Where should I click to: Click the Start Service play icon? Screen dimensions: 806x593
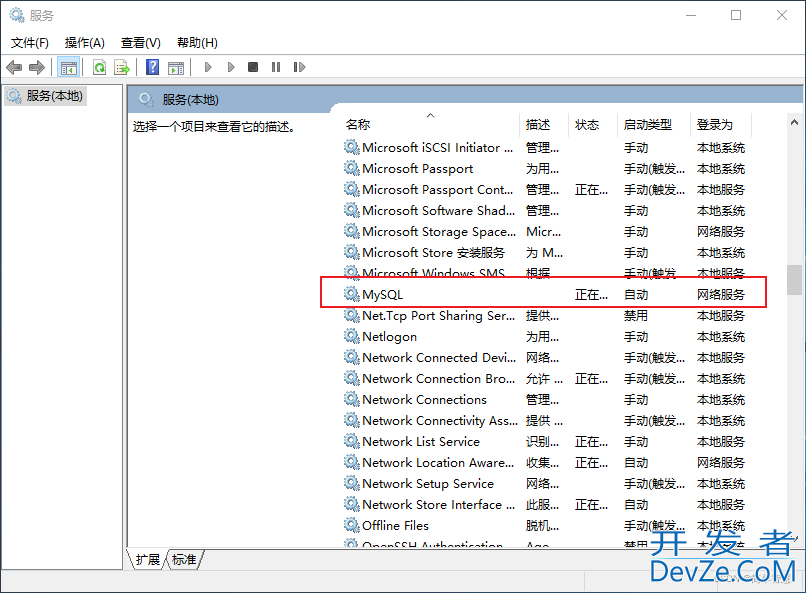pos(208,67)
